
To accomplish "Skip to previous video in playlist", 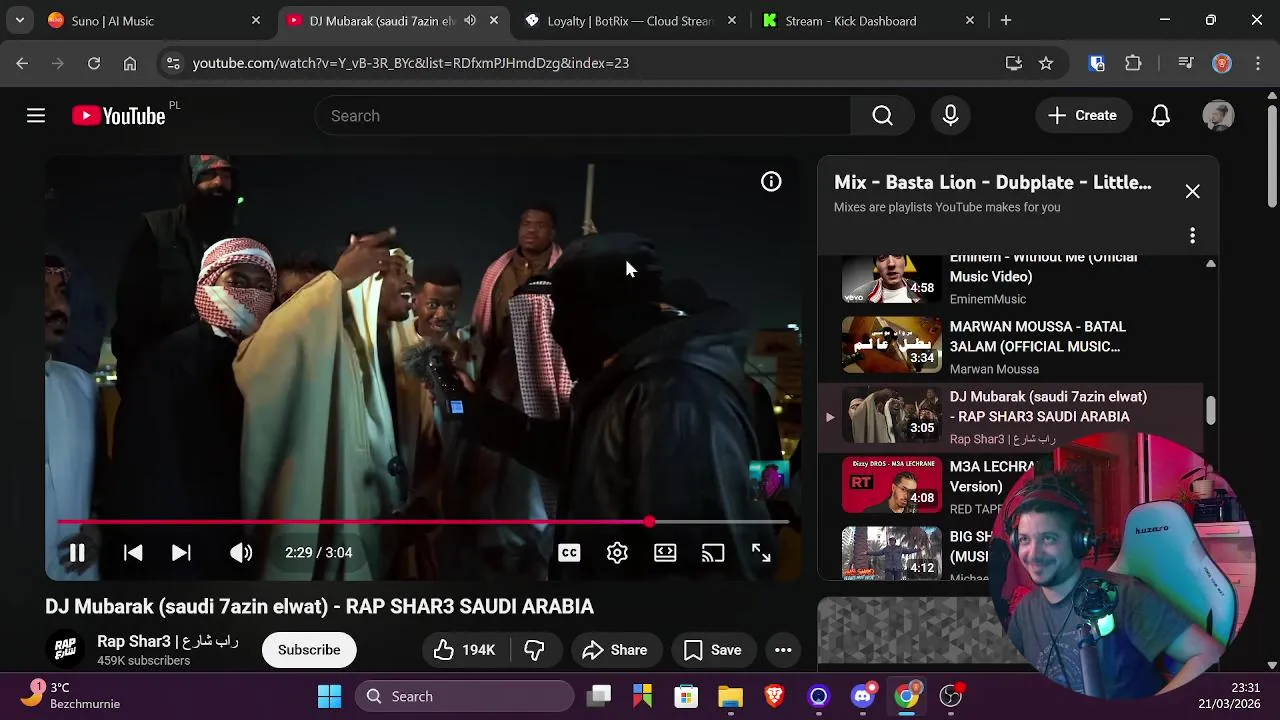I will [x=133, y=553].
